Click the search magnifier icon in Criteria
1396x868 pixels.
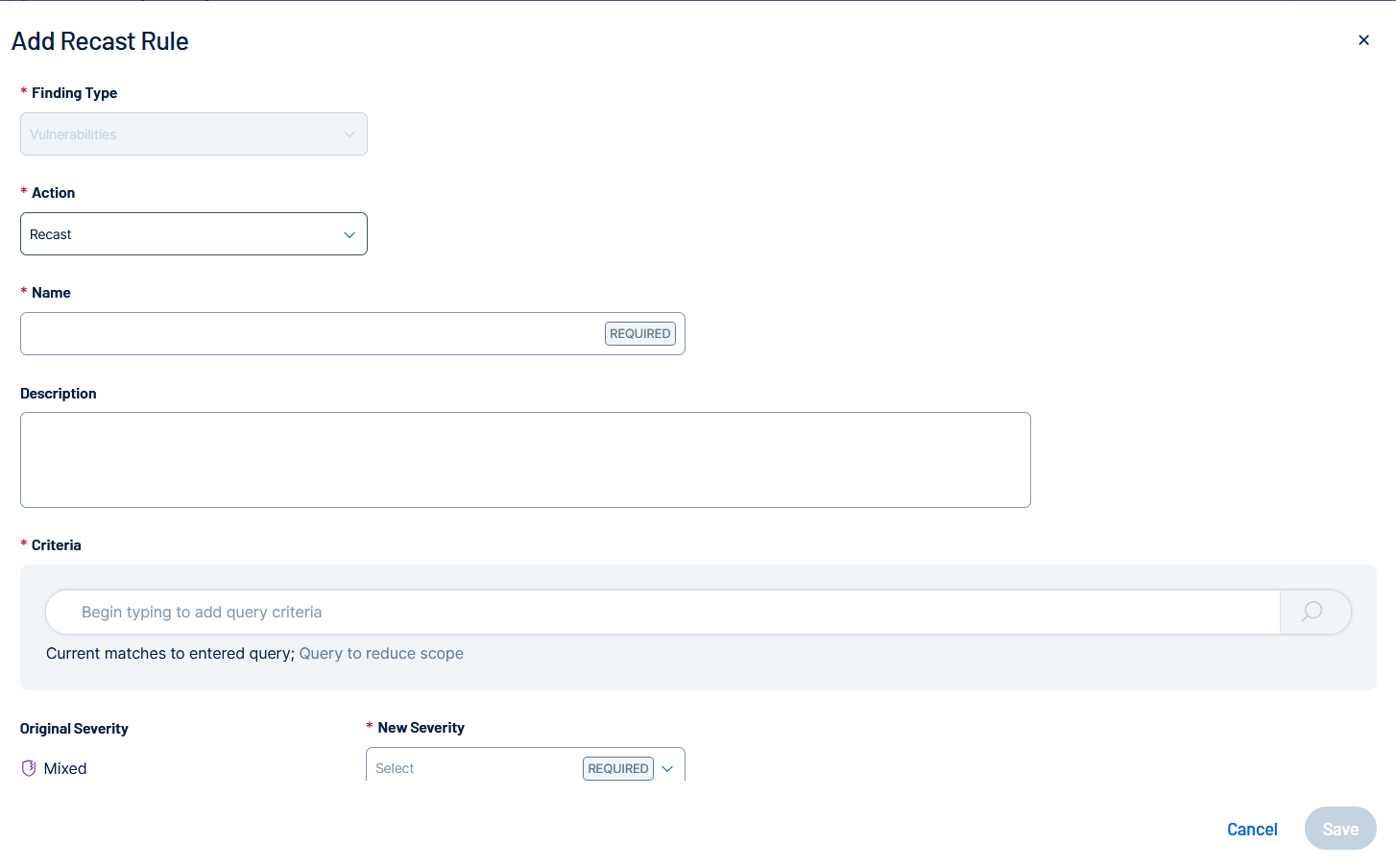coord(1312,612)
